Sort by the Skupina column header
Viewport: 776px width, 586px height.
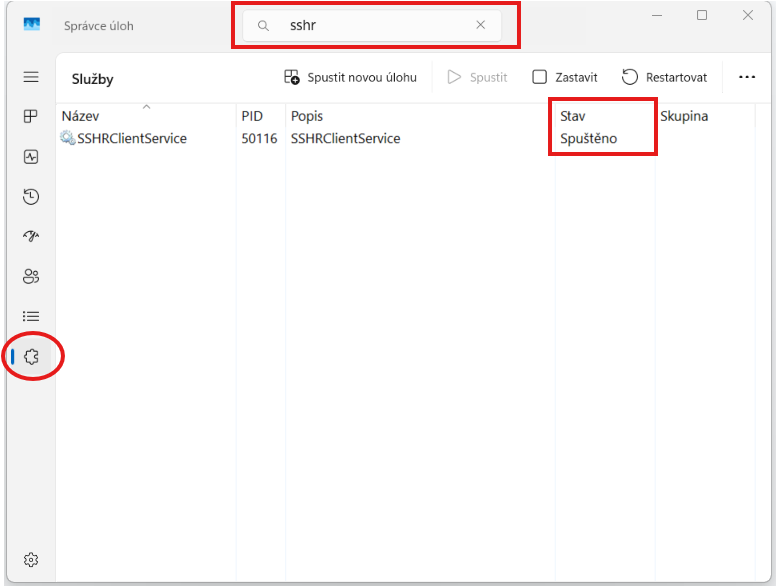coord(684,116)
